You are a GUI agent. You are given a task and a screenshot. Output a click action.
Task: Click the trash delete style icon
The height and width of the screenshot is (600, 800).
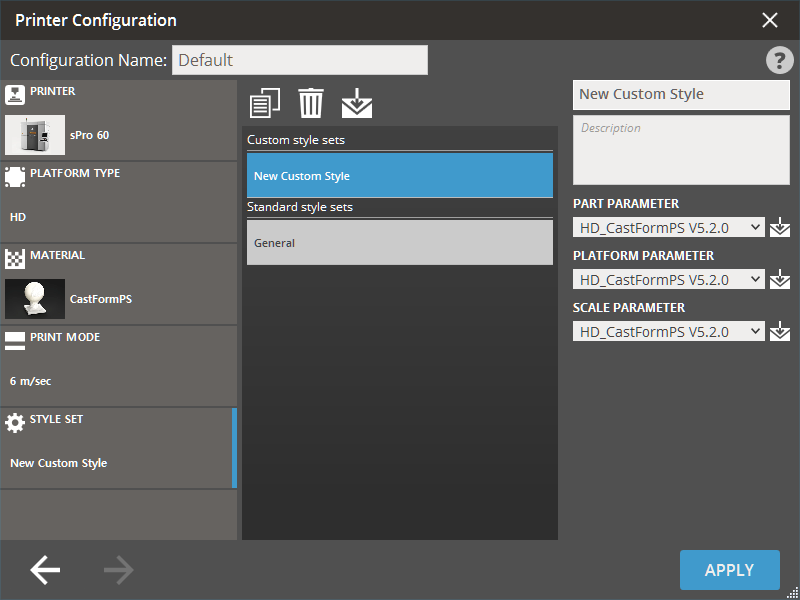coord(311,103)
